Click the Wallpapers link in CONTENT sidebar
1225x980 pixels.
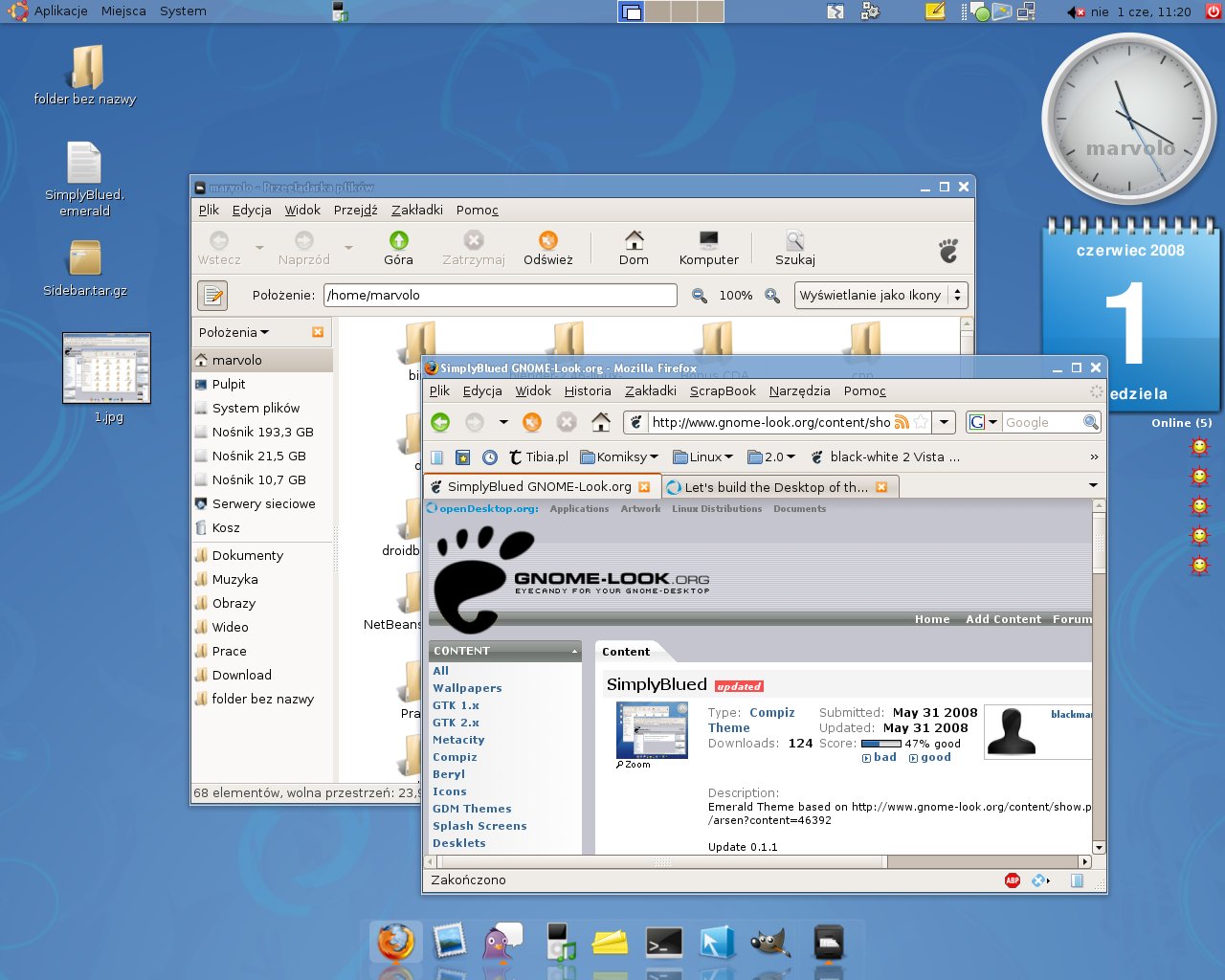[467, 688]
